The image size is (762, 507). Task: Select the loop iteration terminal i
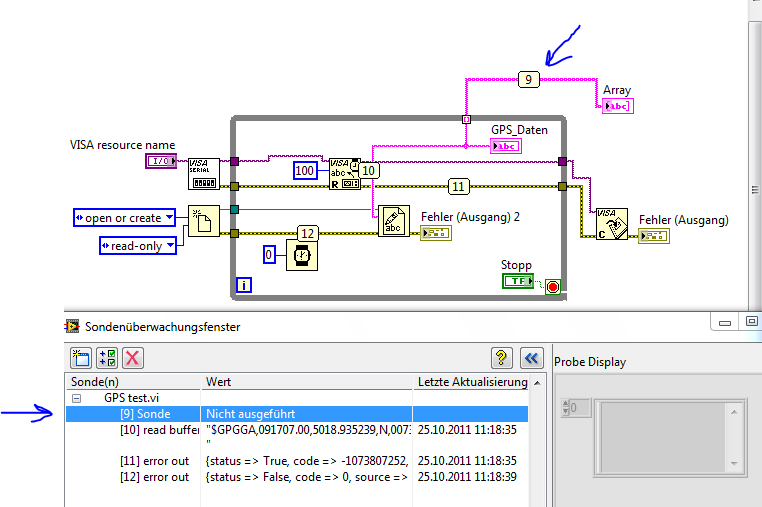click(244, 285)
